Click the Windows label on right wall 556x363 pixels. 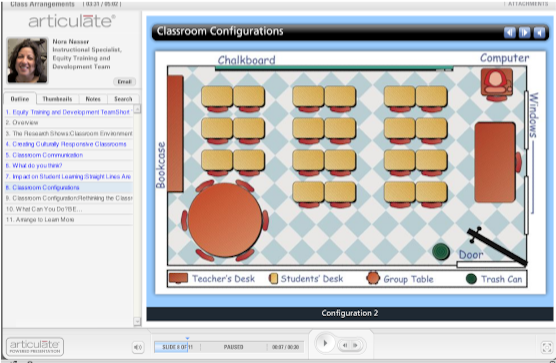tap(533, 115)
